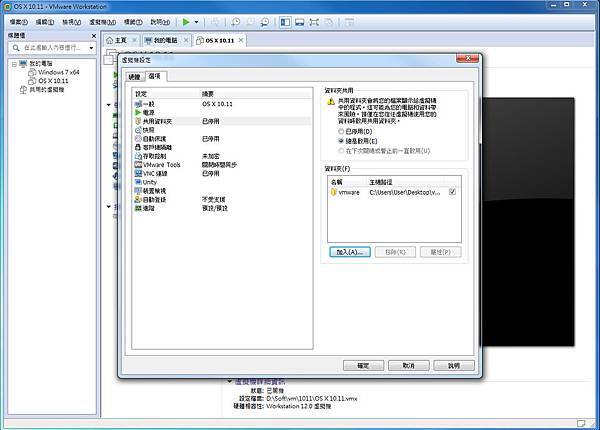Click the take snapshot clock icon in toolbar
This screenshot has height=430, width=600.
236,22
